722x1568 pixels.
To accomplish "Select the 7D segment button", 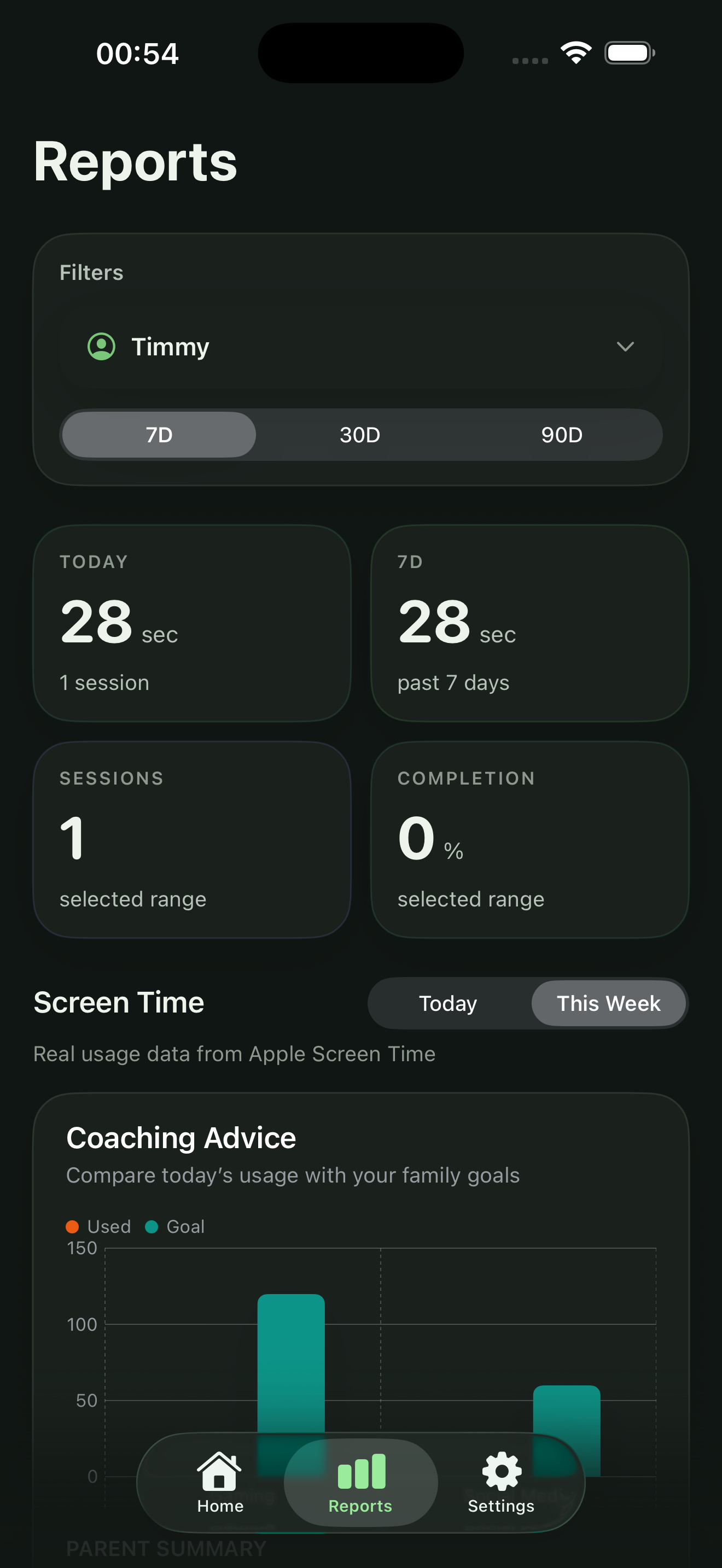I will [x=158, y=435].
